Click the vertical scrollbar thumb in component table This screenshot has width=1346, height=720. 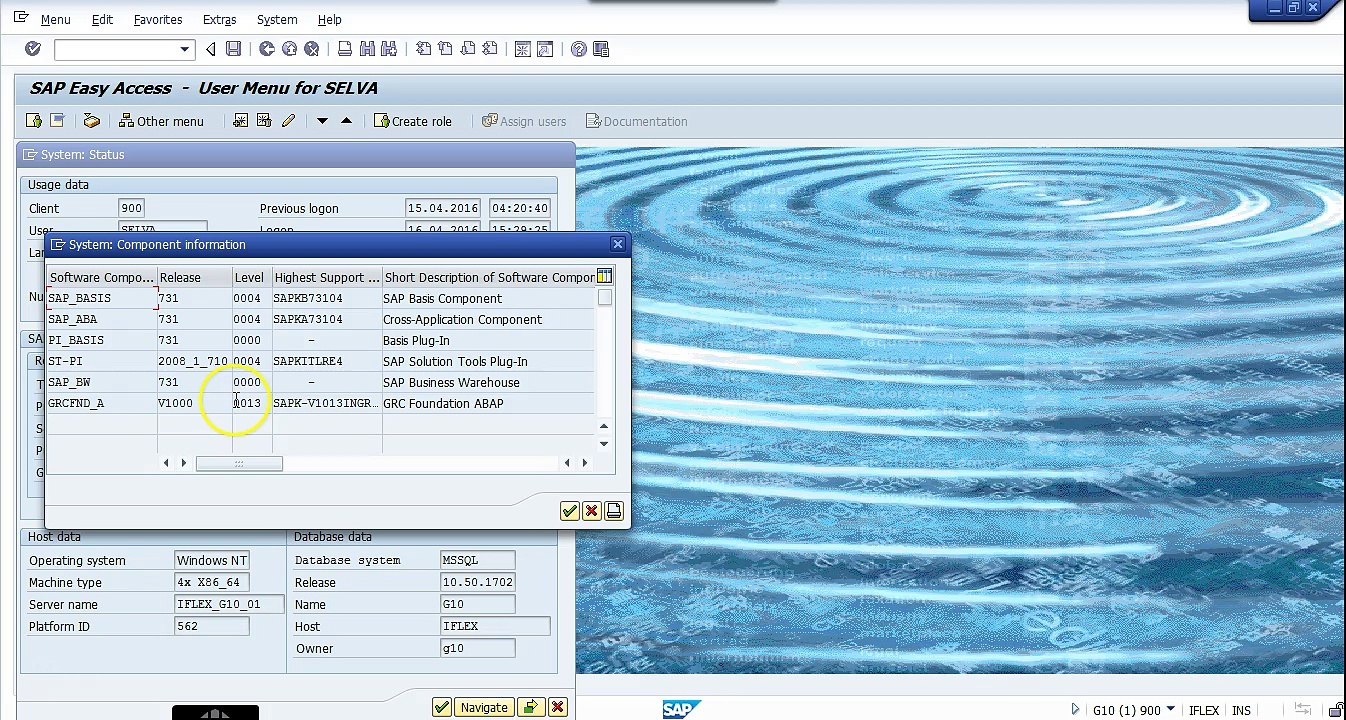pos(604,298)
